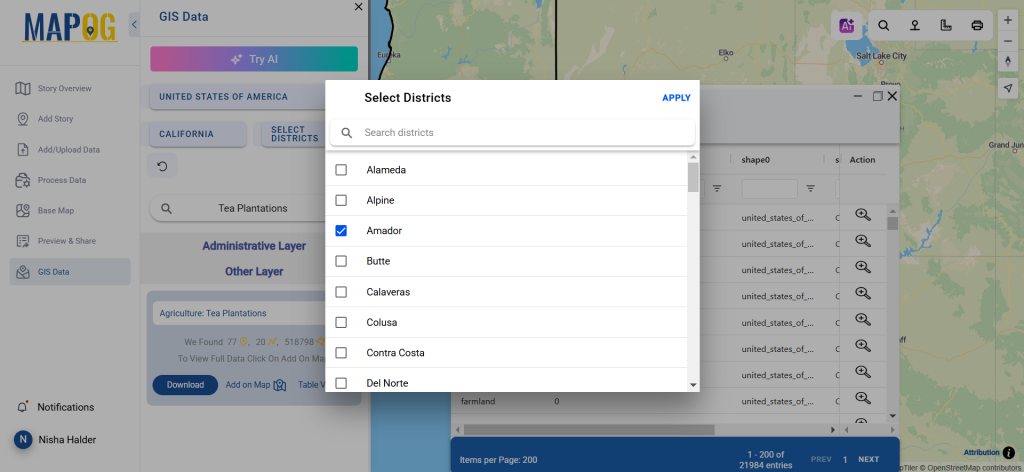Click the Download button
1024x472 pixels.
(x=185, y=385)
